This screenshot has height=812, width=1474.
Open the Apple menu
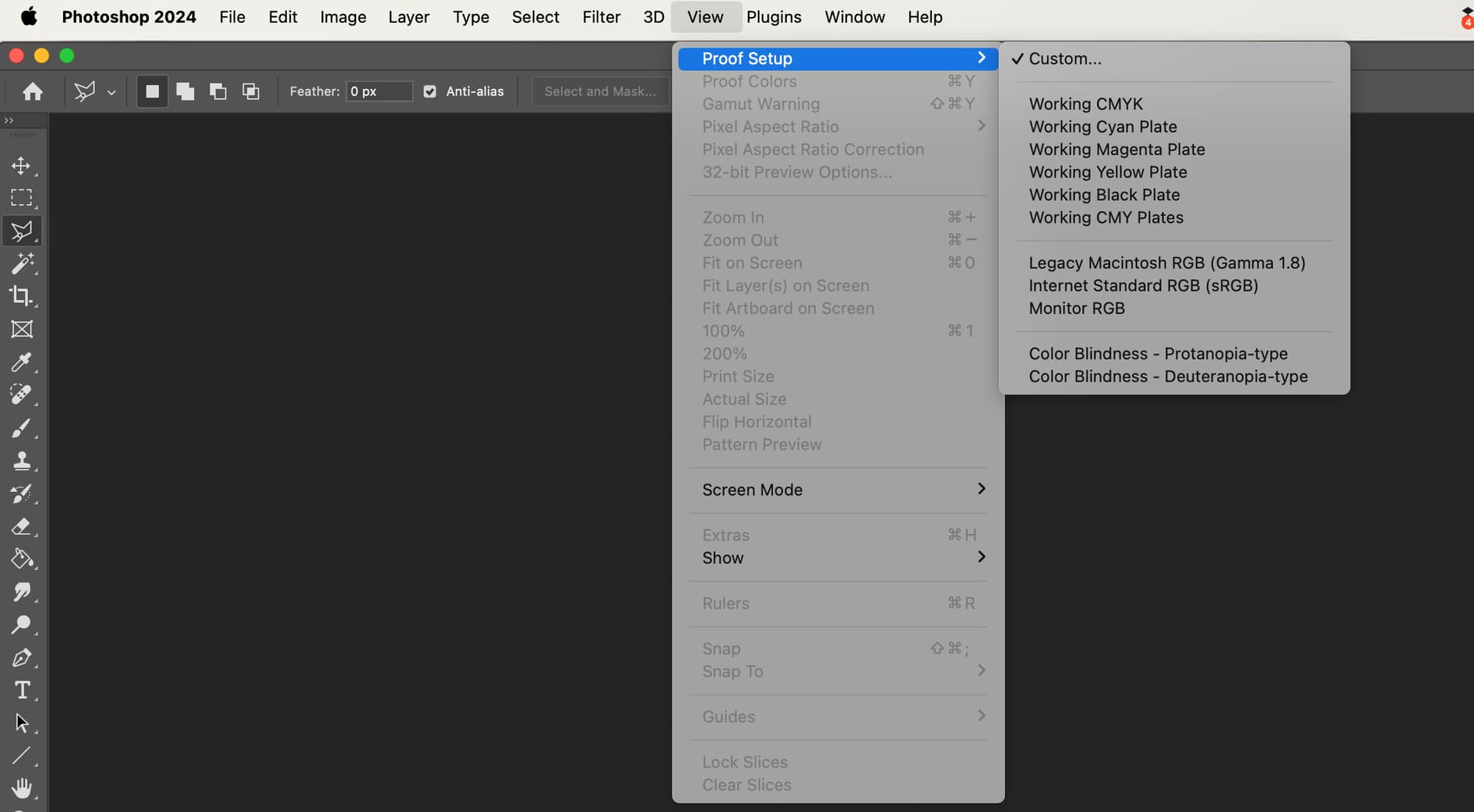pos(29,17)
